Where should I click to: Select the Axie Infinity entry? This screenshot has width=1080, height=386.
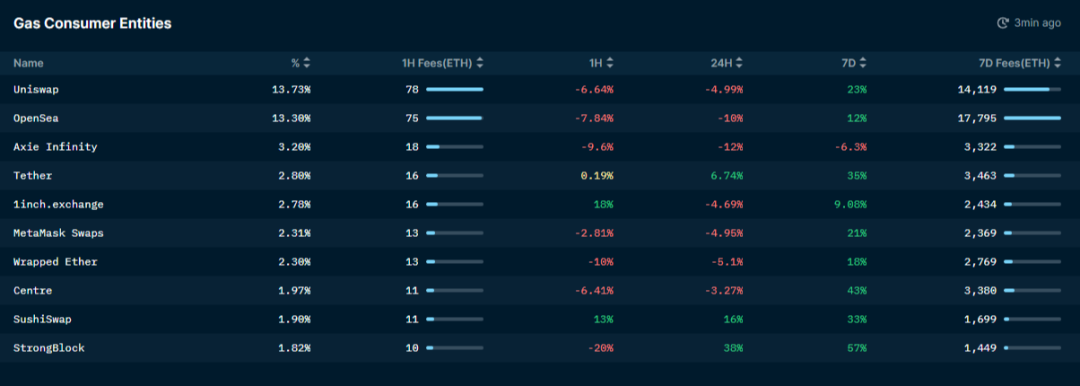coord(55,147)
